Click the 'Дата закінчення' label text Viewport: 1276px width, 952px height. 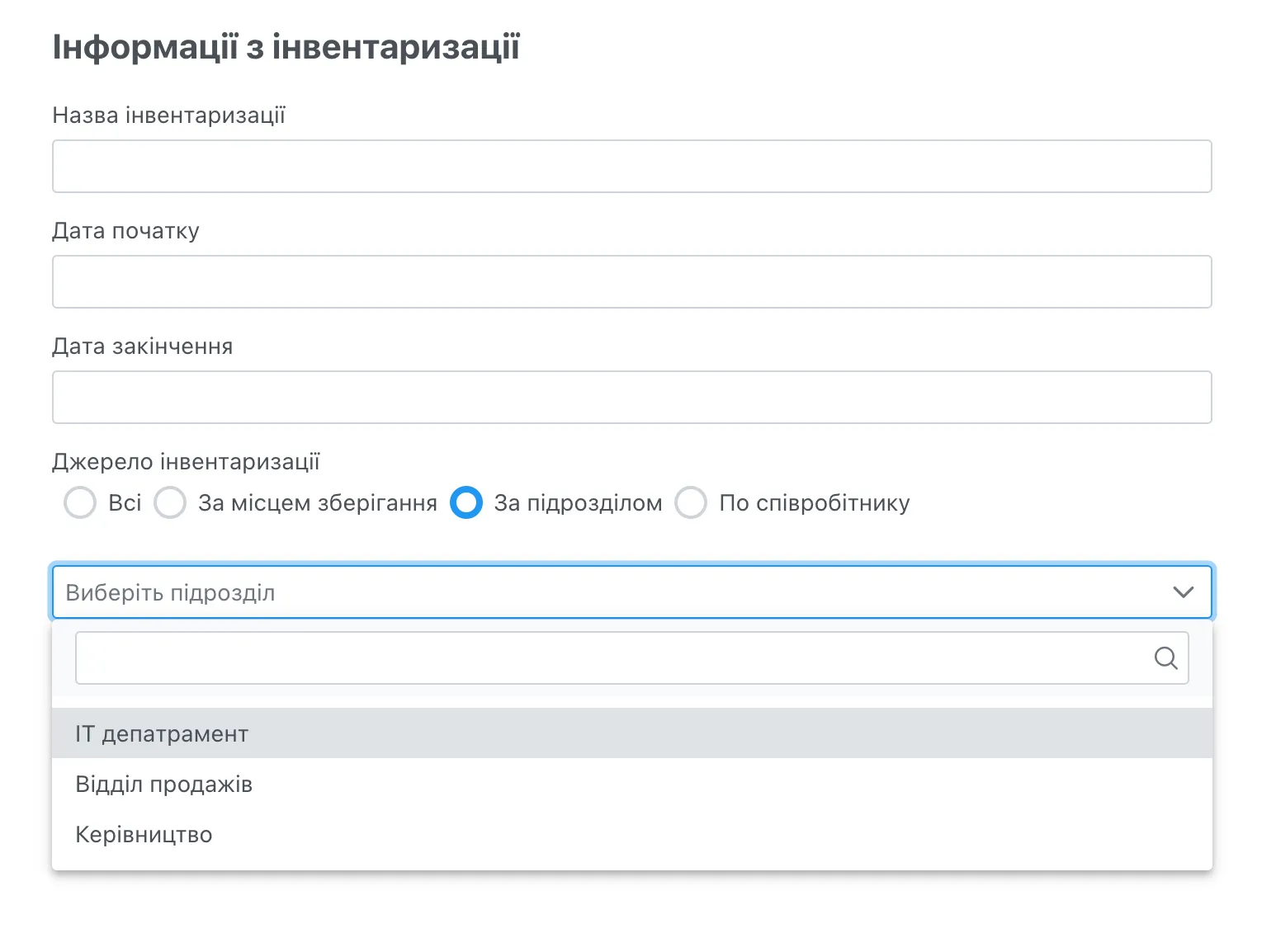click(x=142, y=346)
